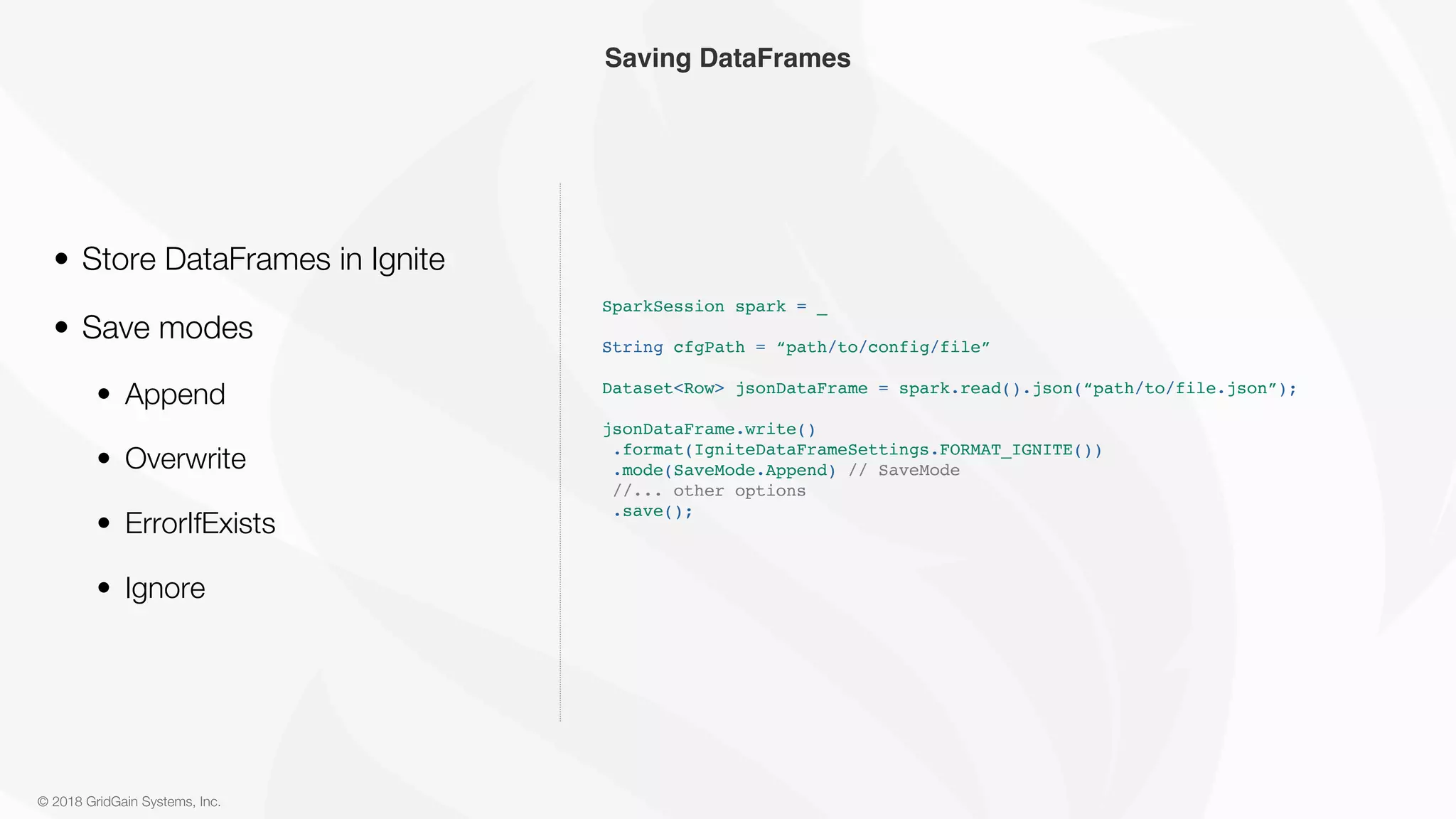
Task: Click the '.format(IgniteDataFrameSettings.FORMAT_IGNITE())' line
Action: point(857,450)
